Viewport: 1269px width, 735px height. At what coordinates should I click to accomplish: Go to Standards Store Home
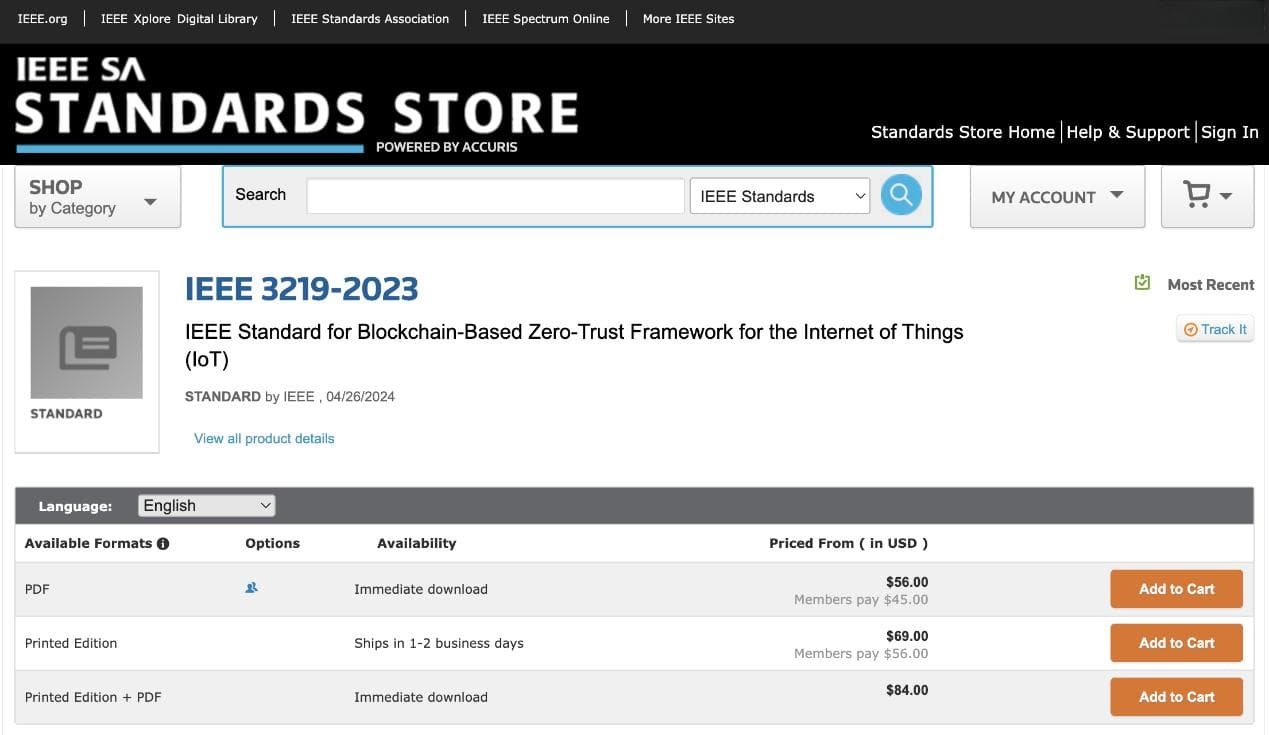click(x=962, y=132)
